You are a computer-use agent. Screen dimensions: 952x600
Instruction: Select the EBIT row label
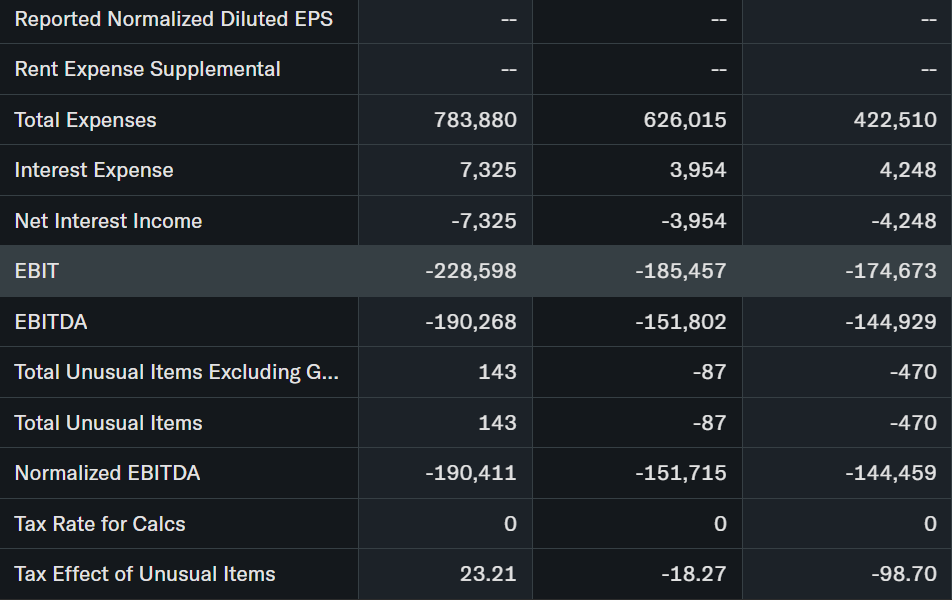36,271
